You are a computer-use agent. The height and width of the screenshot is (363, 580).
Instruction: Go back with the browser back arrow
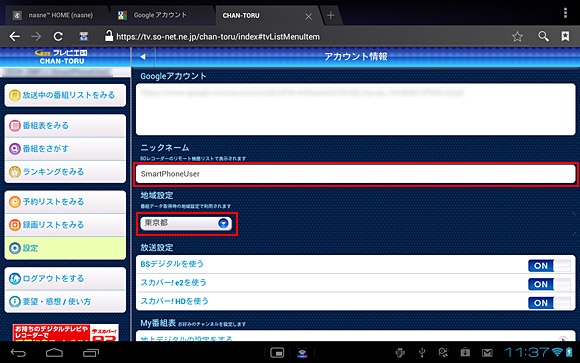(x=14, y=36)
